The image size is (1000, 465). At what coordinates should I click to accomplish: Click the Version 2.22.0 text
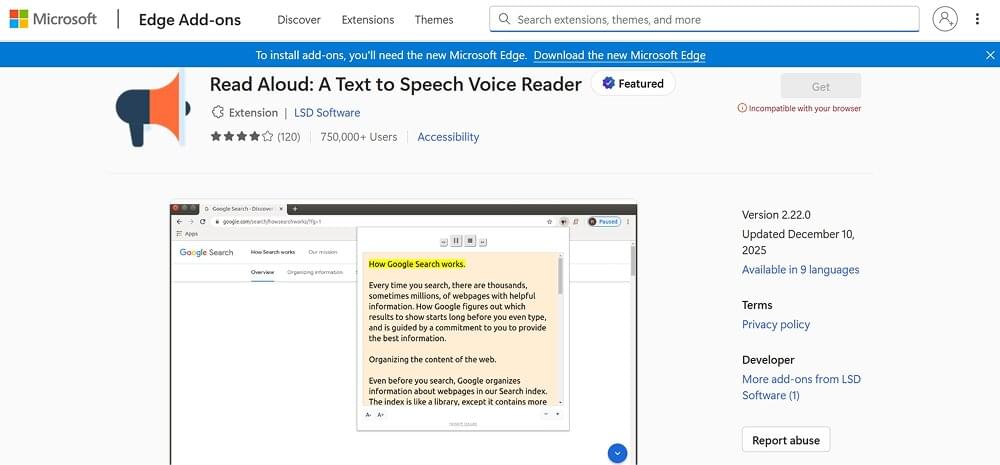click(776, 215)
